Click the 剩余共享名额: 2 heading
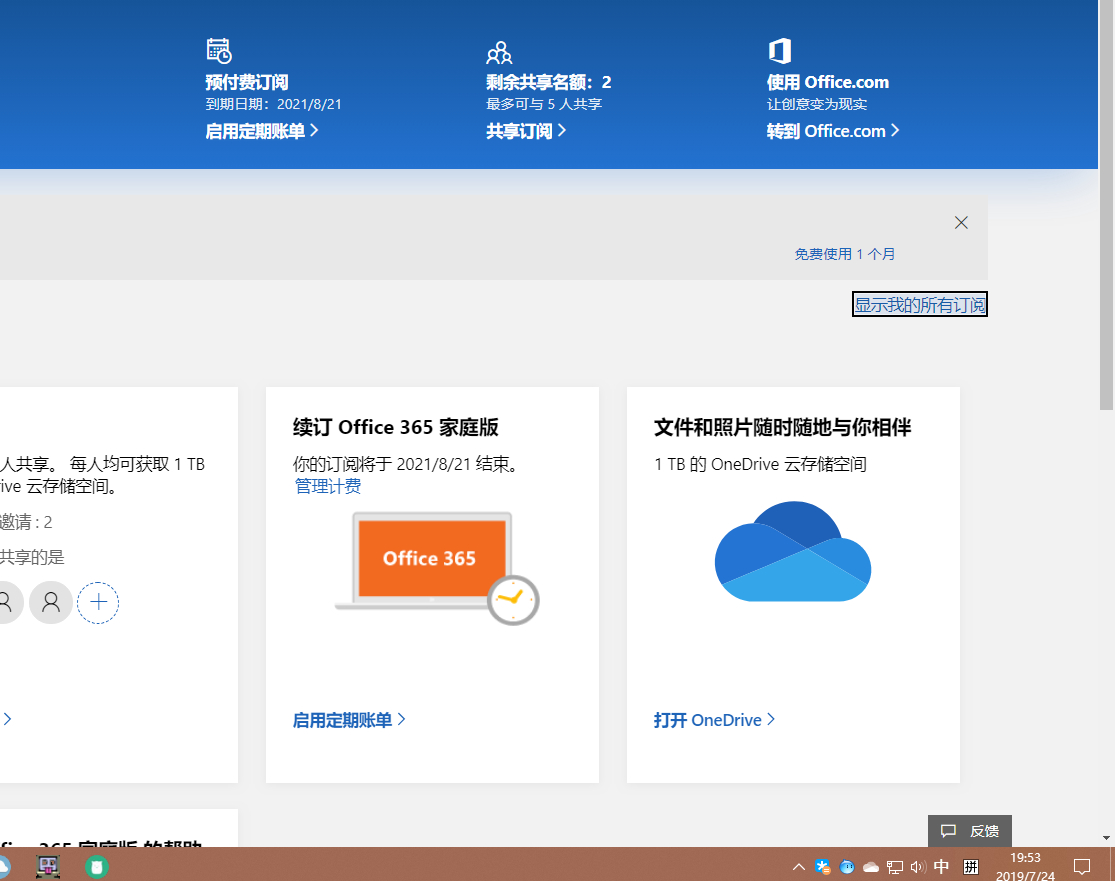This screenshot has width=1115, height=881. click(x=549, y=82)
